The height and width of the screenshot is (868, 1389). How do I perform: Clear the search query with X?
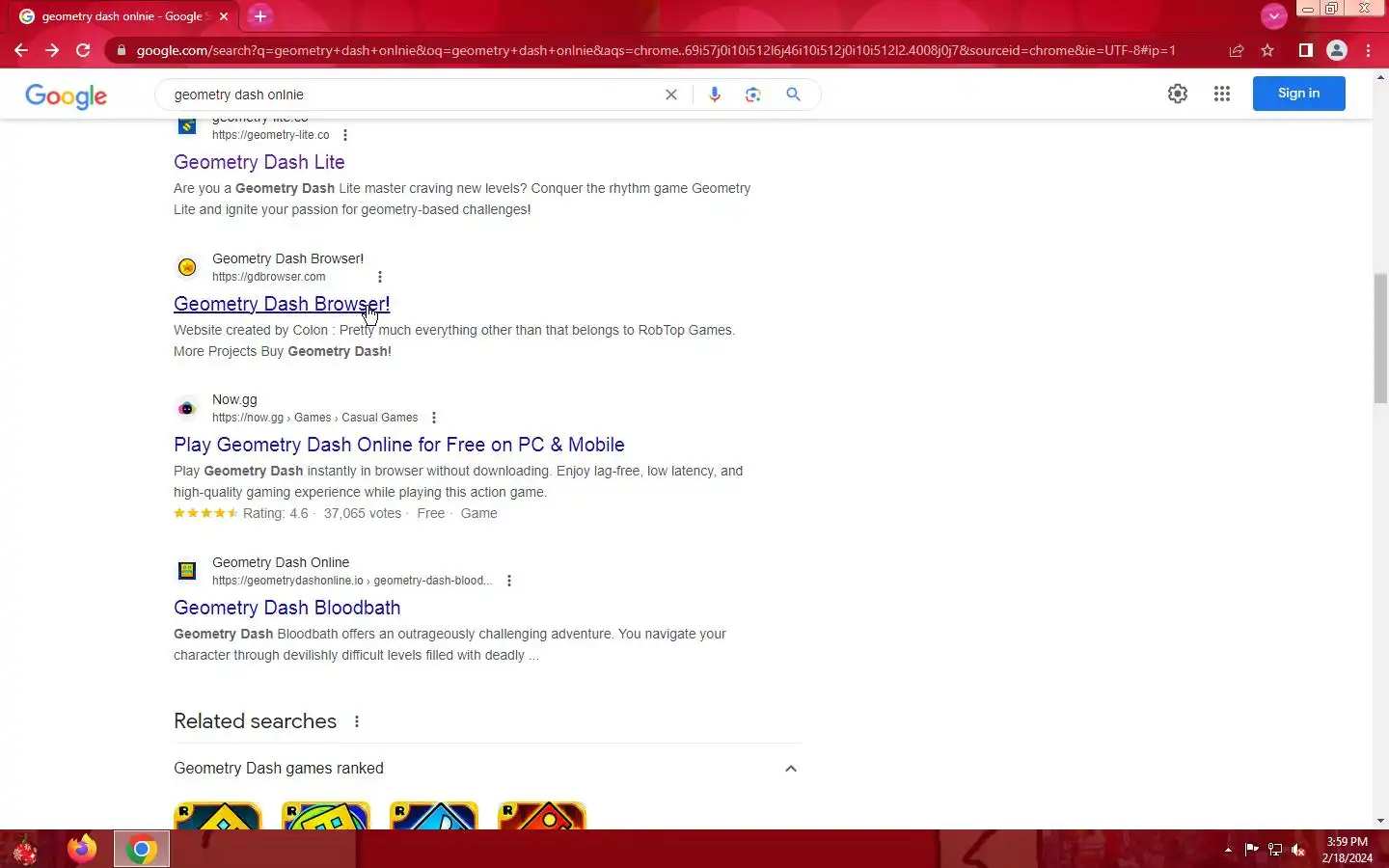coord(671,95)
